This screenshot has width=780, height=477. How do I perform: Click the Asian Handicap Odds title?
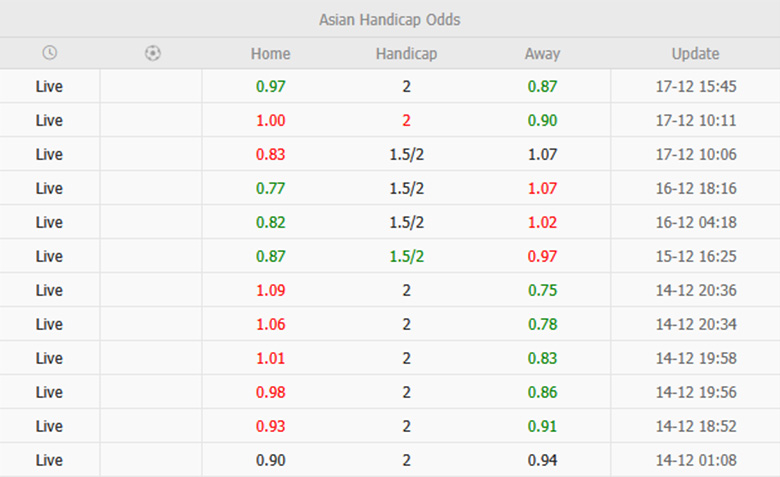click(390, 20)
